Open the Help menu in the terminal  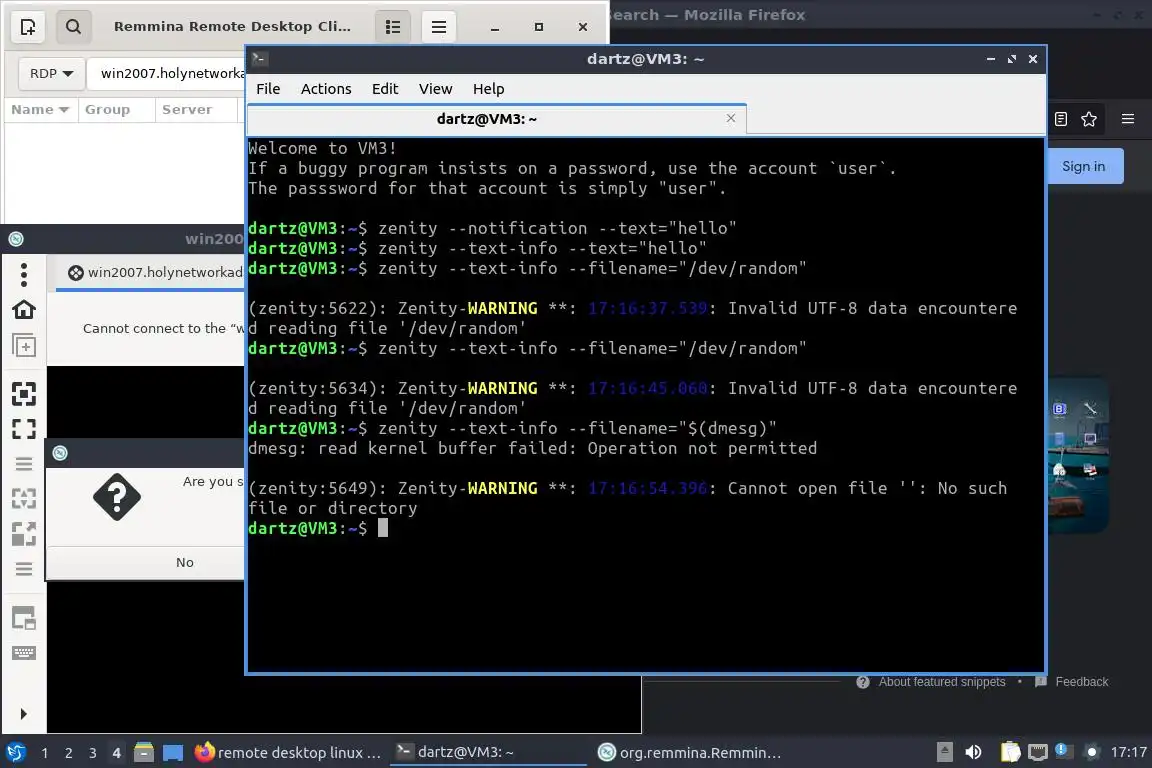[x=489, y=89]
